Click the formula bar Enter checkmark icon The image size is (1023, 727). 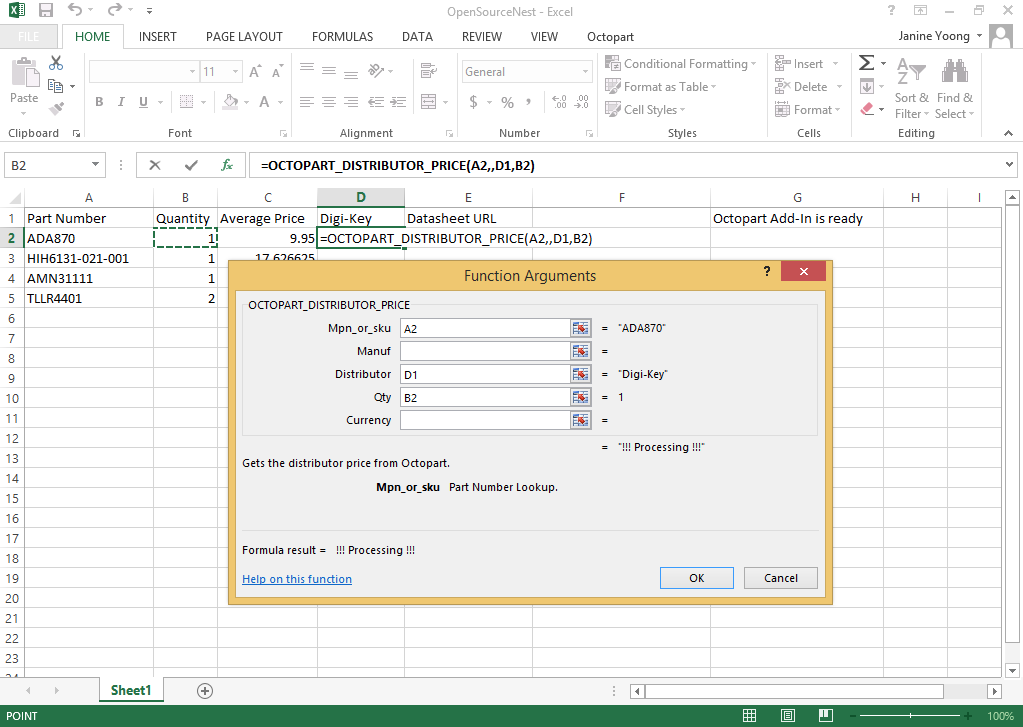pos(191,165)
